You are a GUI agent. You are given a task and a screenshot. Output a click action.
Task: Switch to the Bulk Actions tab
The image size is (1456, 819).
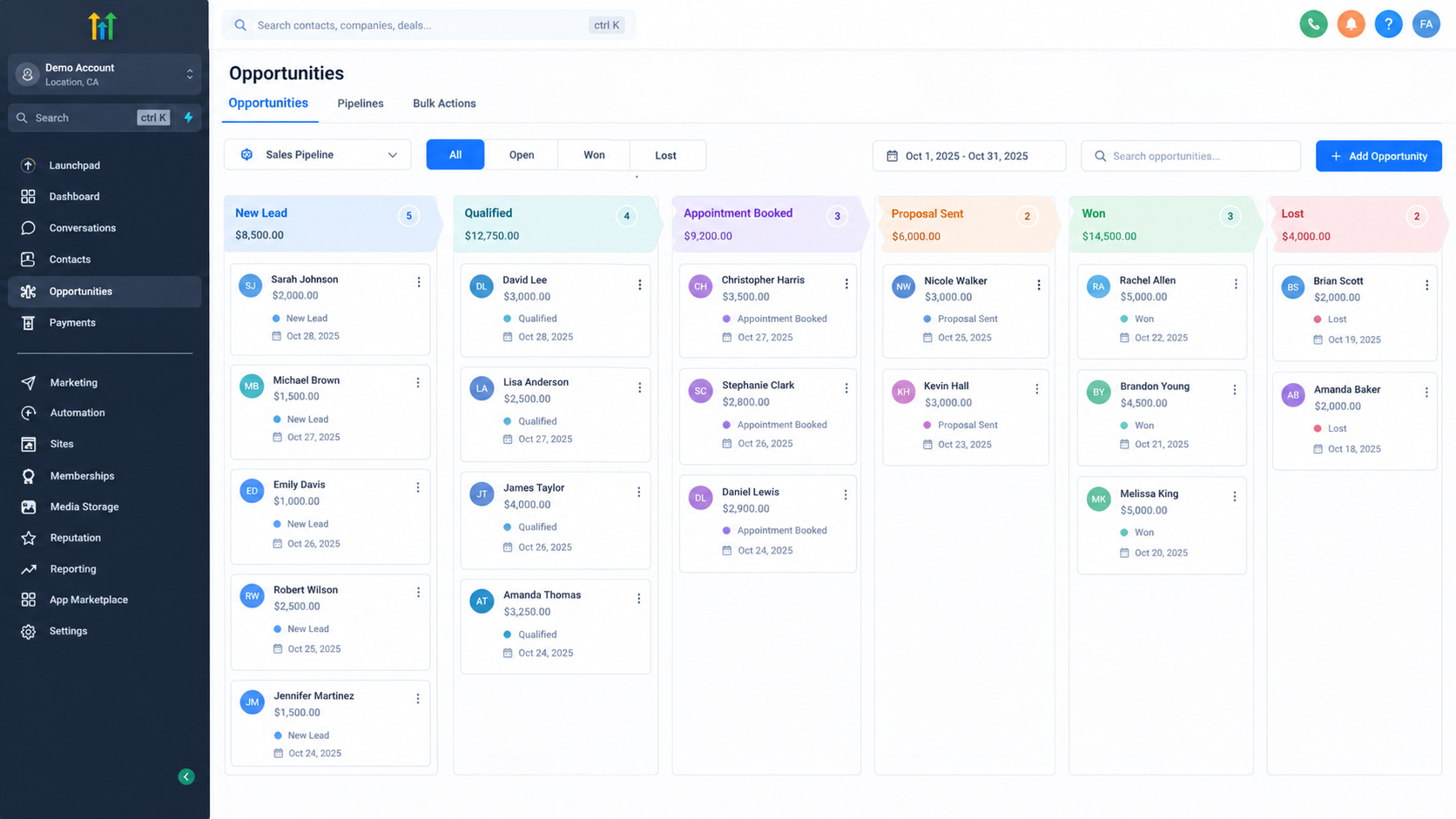(x=444, y=104)
